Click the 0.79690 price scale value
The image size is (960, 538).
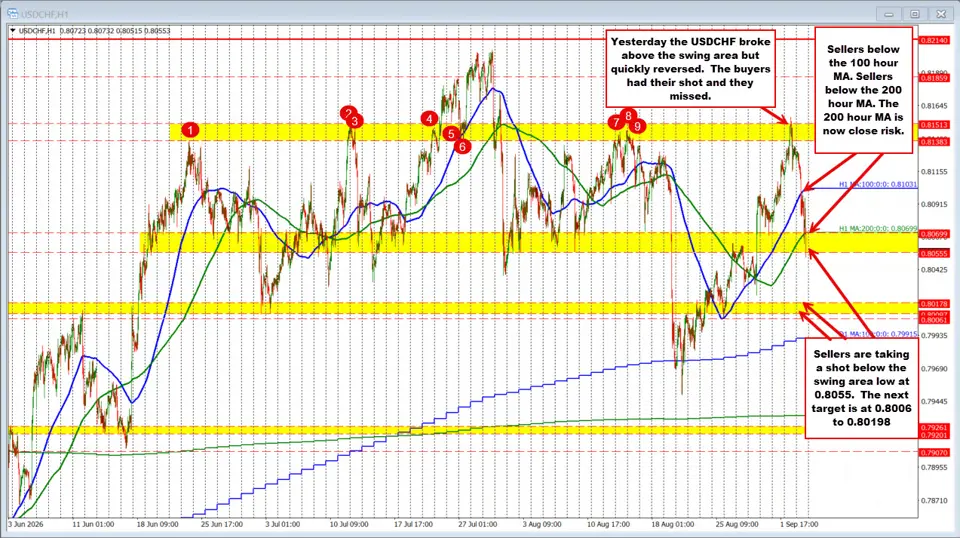(x=934, y=369)
